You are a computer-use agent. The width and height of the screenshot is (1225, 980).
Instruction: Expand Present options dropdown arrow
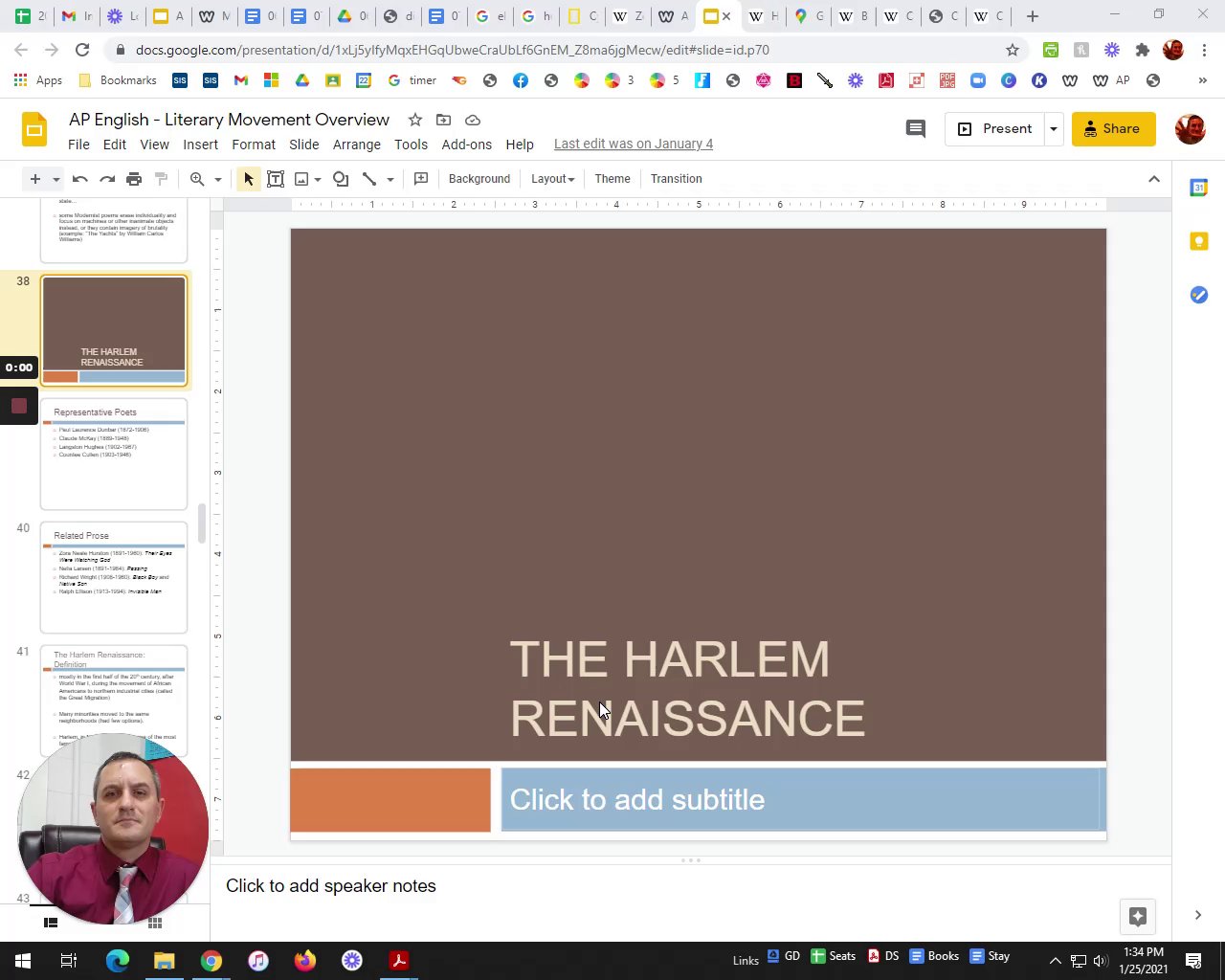click(1054, 128)
